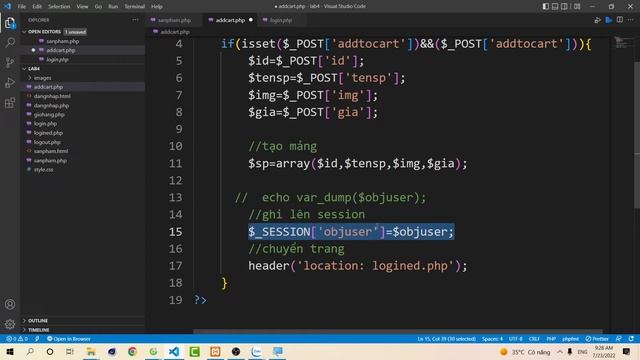Viewport: 640px width, 360px height.
Task: Click the Visual Studio Code taskbar icon
Action: (x=174, y=351)
